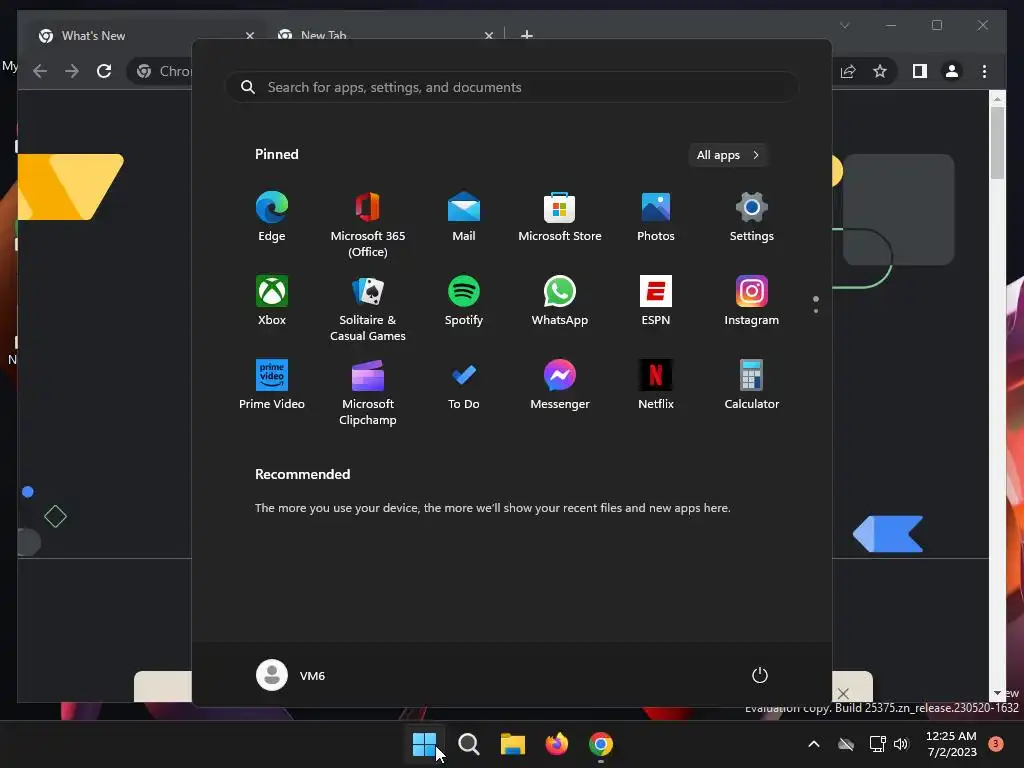The height and width of the screenshot is (768, 1024).
Task: Launch Spotify from pinned apps
Action: pyautogui.click(x=464, y=300)
